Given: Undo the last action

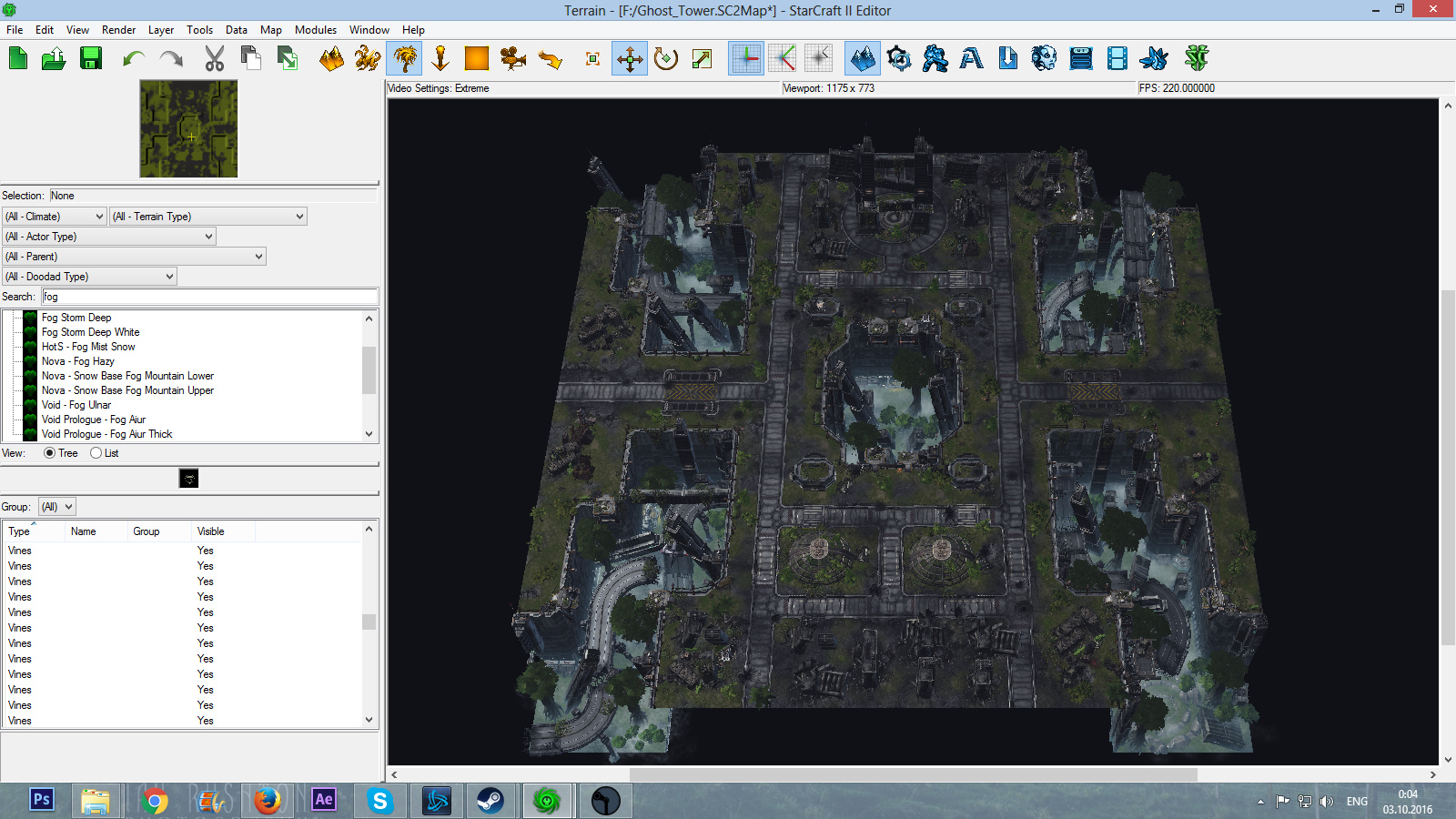Looking at the screenshot, I should coord(135,59).
